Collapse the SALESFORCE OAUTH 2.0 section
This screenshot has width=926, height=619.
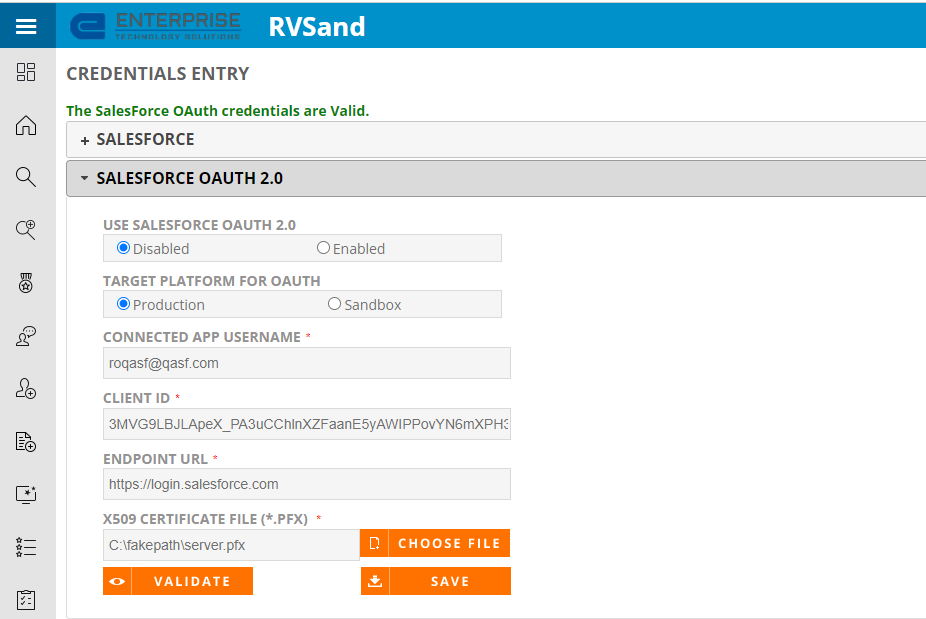(496, 178)
